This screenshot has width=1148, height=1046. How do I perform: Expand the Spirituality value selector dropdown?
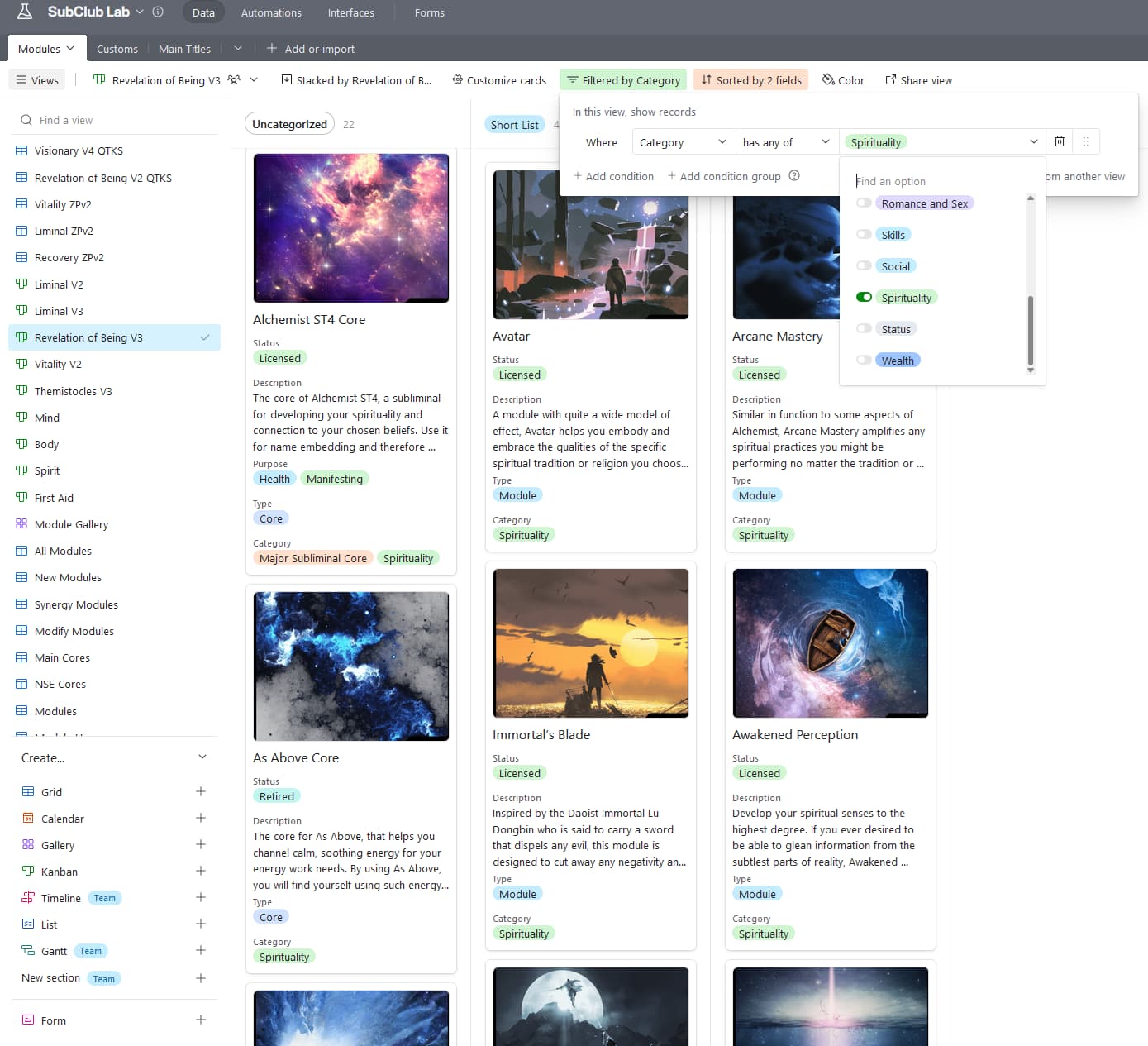point(943,142)
